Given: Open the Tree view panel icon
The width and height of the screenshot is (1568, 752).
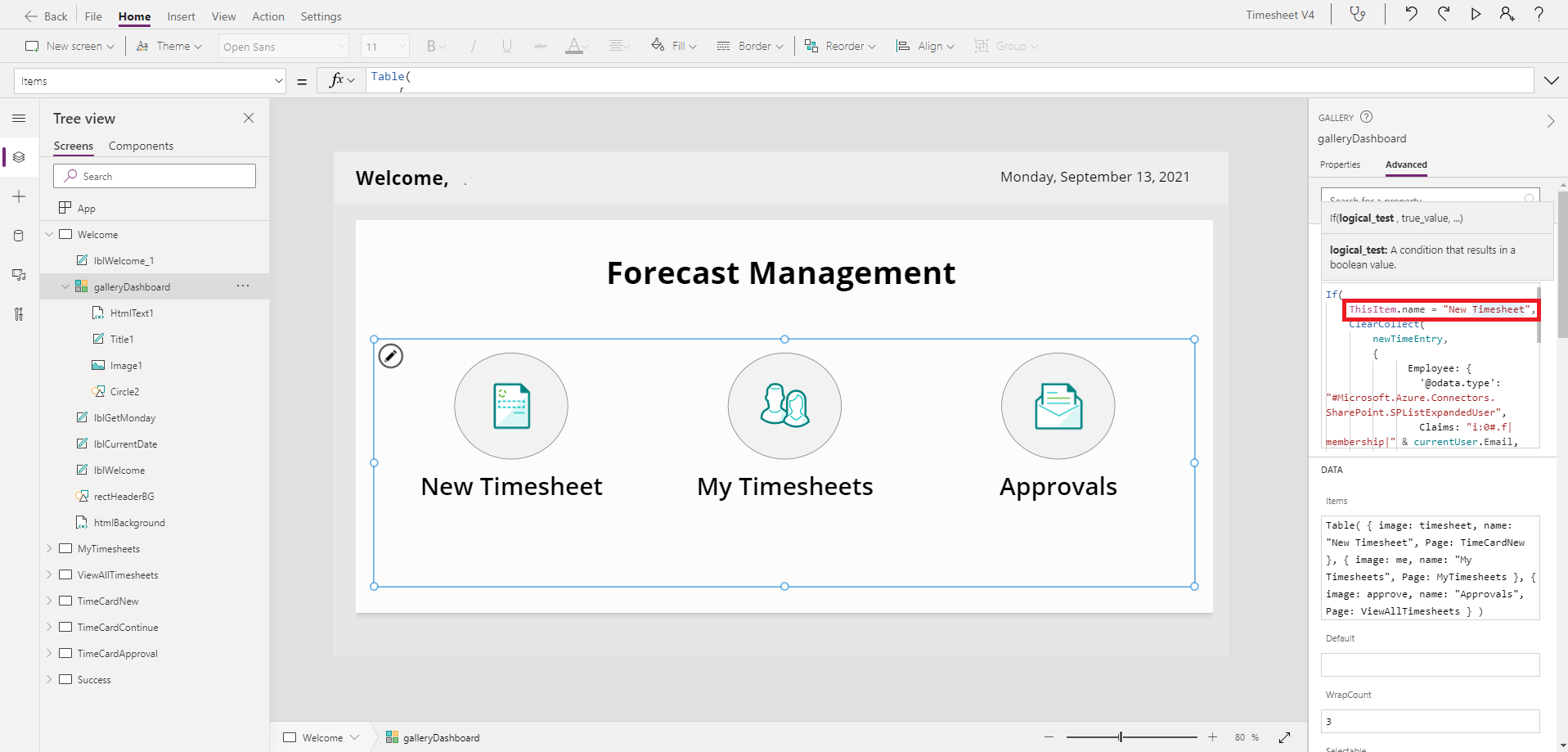Looking at the screenshot, I should click(19, 157).
